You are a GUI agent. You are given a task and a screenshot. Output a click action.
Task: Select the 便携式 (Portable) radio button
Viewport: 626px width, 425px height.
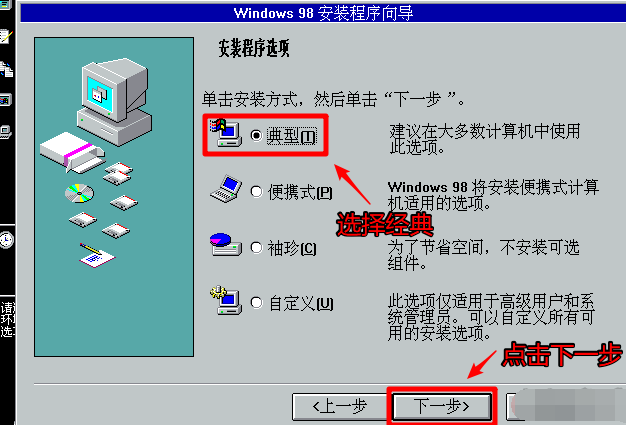(x=256, y=192)
